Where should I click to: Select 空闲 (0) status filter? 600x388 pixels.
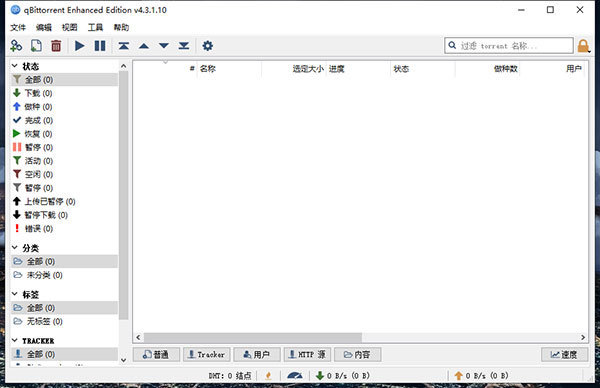[x=64, y=174]
